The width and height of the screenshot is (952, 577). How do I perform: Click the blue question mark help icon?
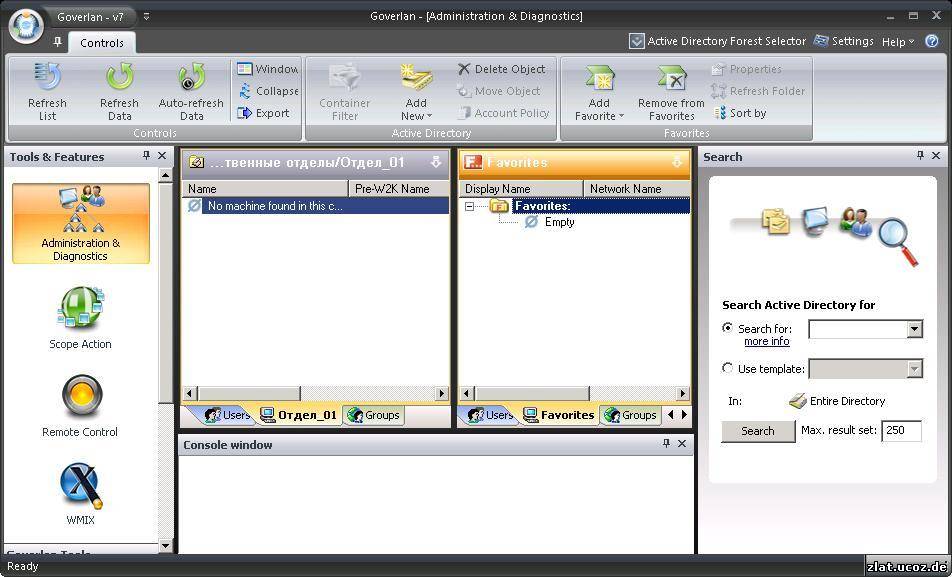[932, 41]
